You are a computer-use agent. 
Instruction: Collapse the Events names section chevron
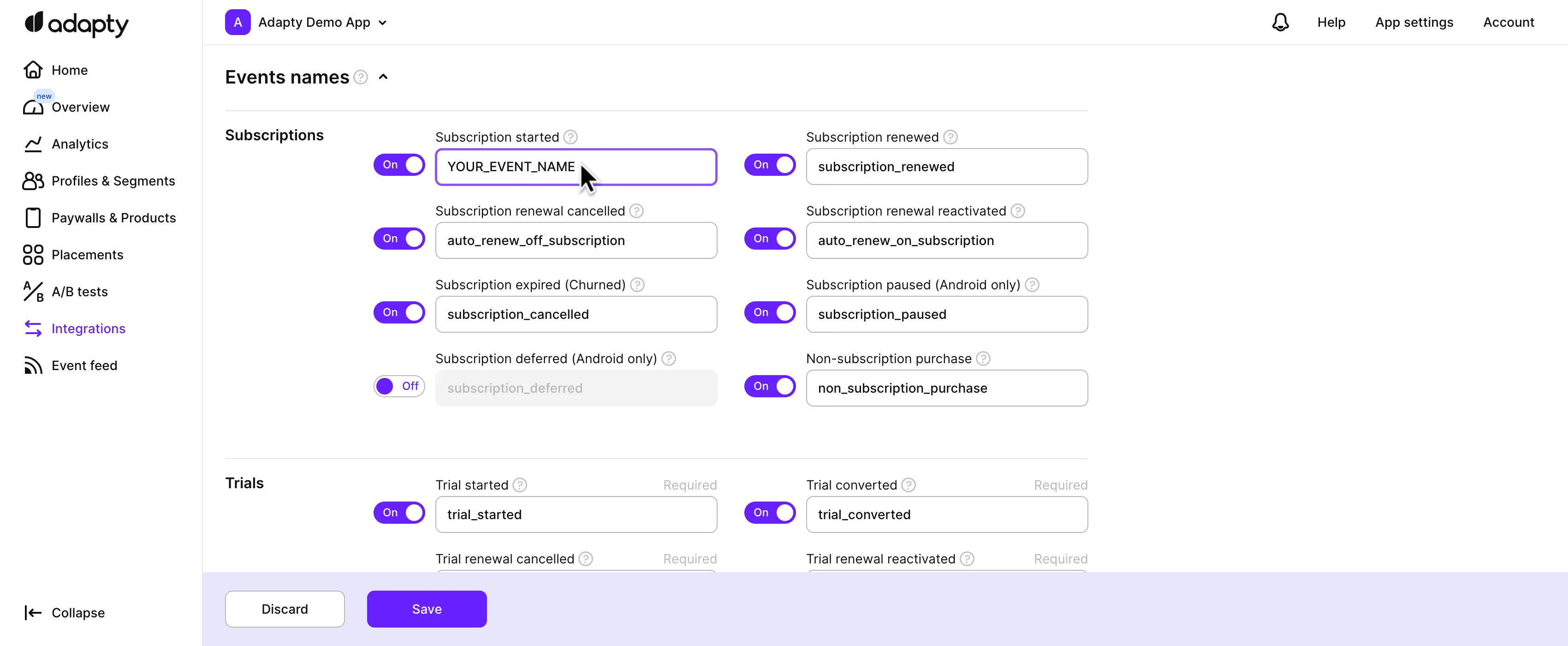(x=384, y=77)
